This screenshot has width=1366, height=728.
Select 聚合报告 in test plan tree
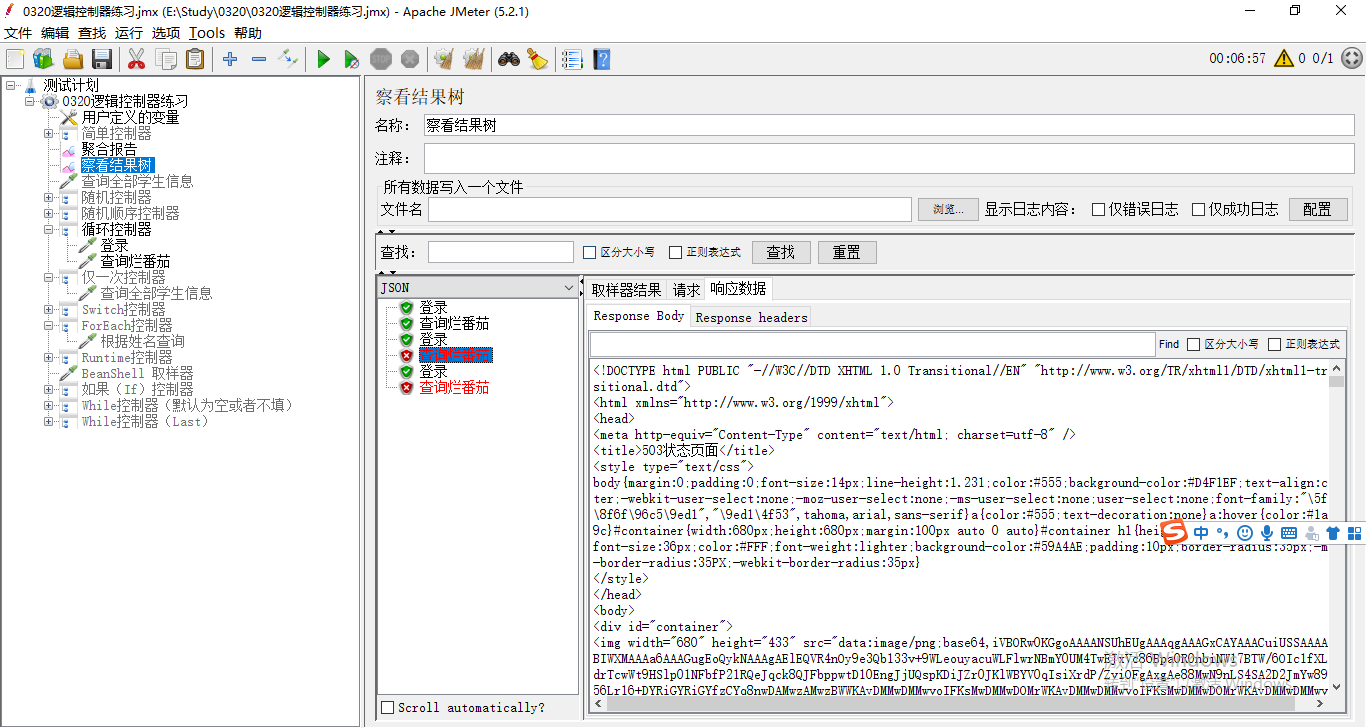coord(109,149)
